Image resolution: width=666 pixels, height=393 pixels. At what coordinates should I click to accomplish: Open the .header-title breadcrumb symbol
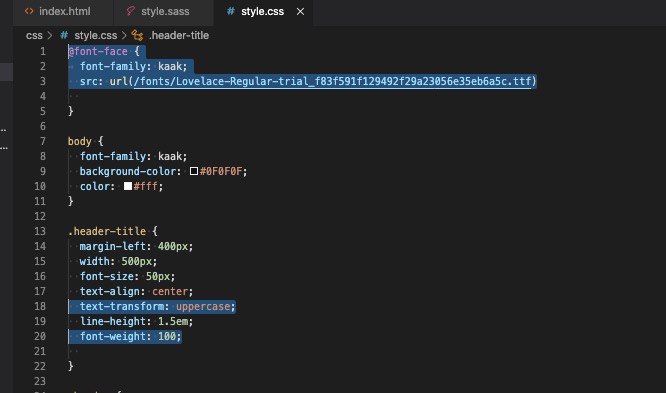click(x=179, y=36)
